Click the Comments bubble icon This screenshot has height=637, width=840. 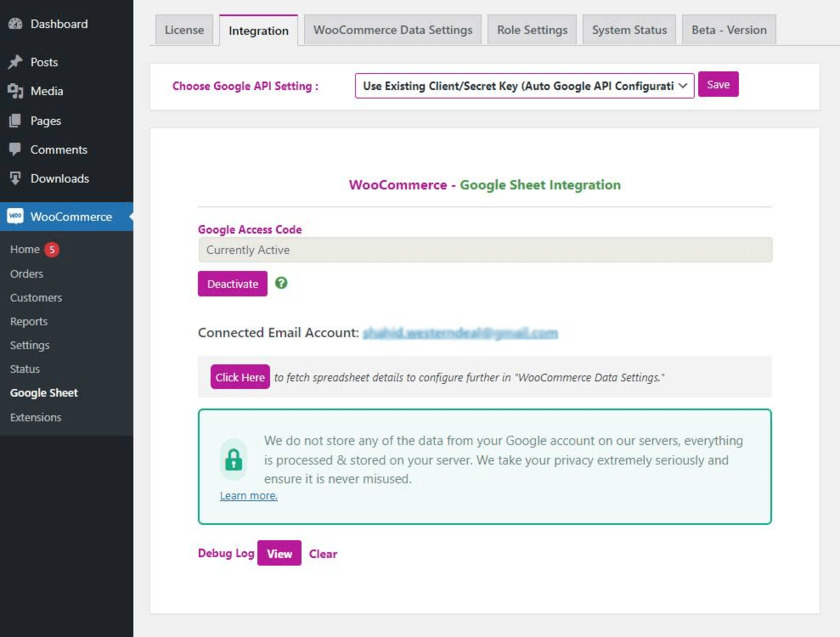point(16,149)
